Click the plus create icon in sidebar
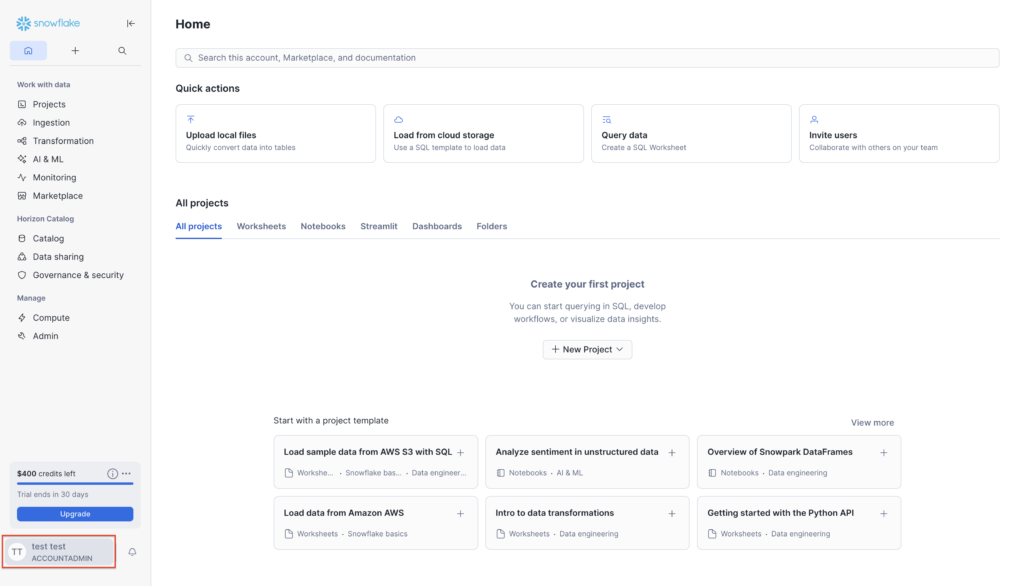1024x586 pixels. (75, 50)
